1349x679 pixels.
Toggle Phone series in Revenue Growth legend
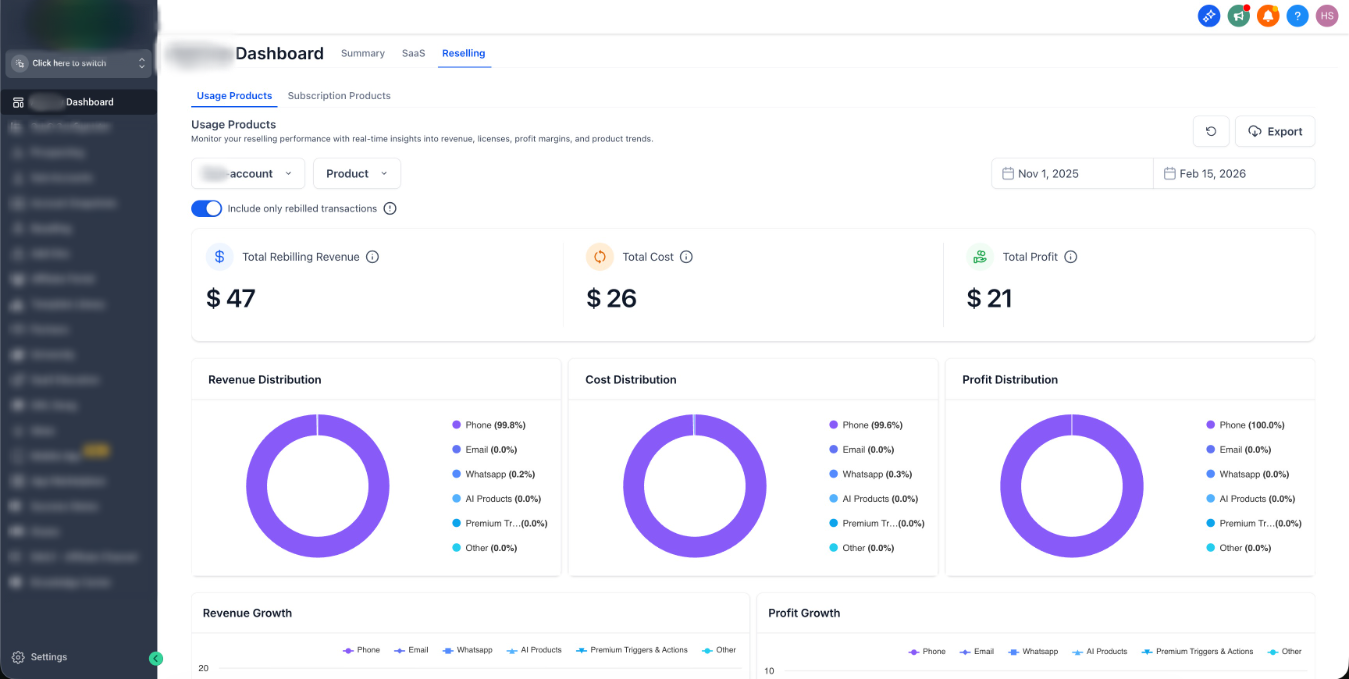(361, 650)
